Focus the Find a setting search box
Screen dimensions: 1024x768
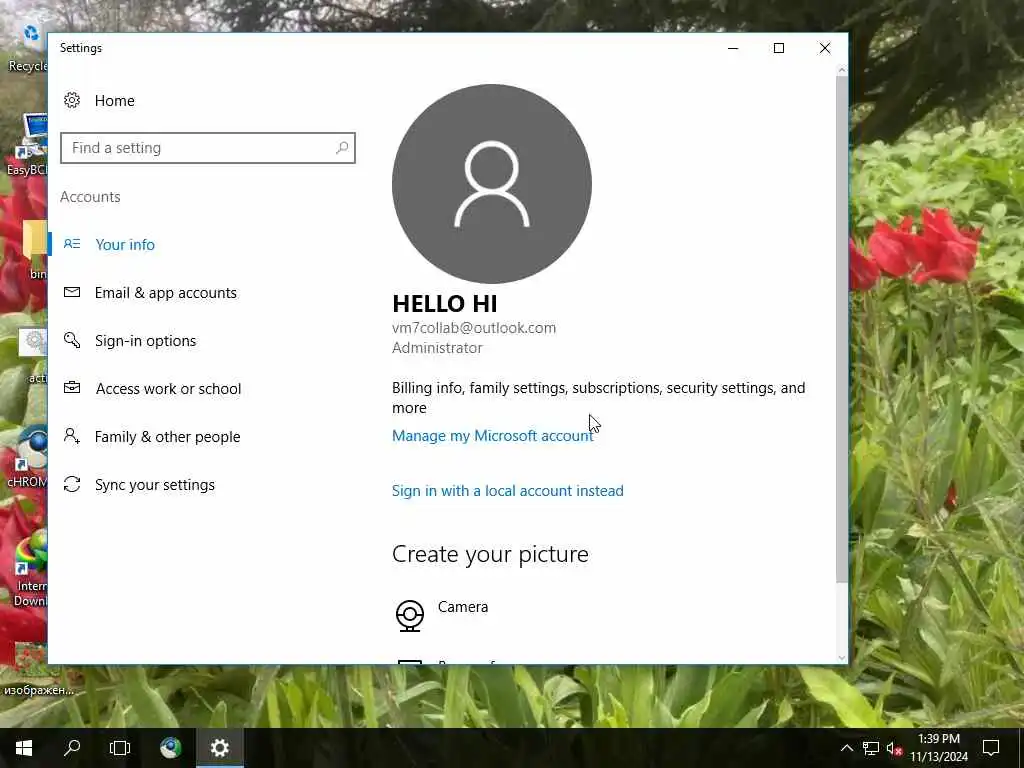click(x=208, y=148)
